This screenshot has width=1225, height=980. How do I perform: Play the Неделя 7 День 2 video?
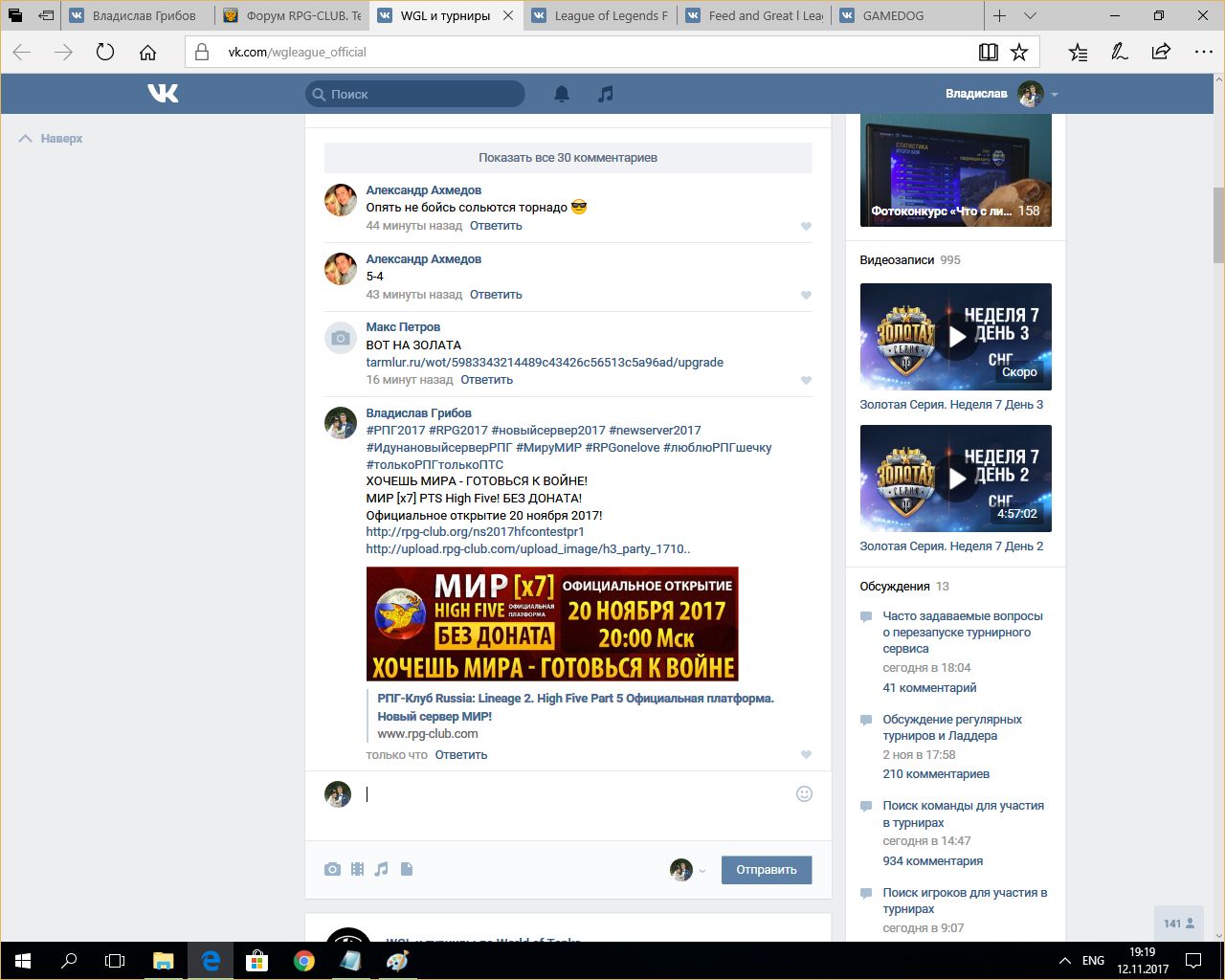click(x=956, y=479)
